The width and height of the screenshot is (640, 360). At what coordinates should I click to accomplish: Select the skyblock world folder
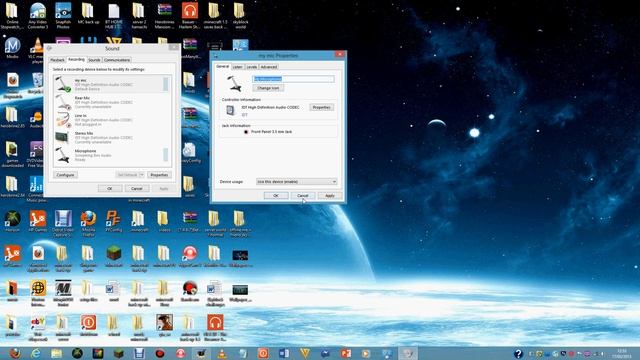pyautogui.click(x=240, y=16)
